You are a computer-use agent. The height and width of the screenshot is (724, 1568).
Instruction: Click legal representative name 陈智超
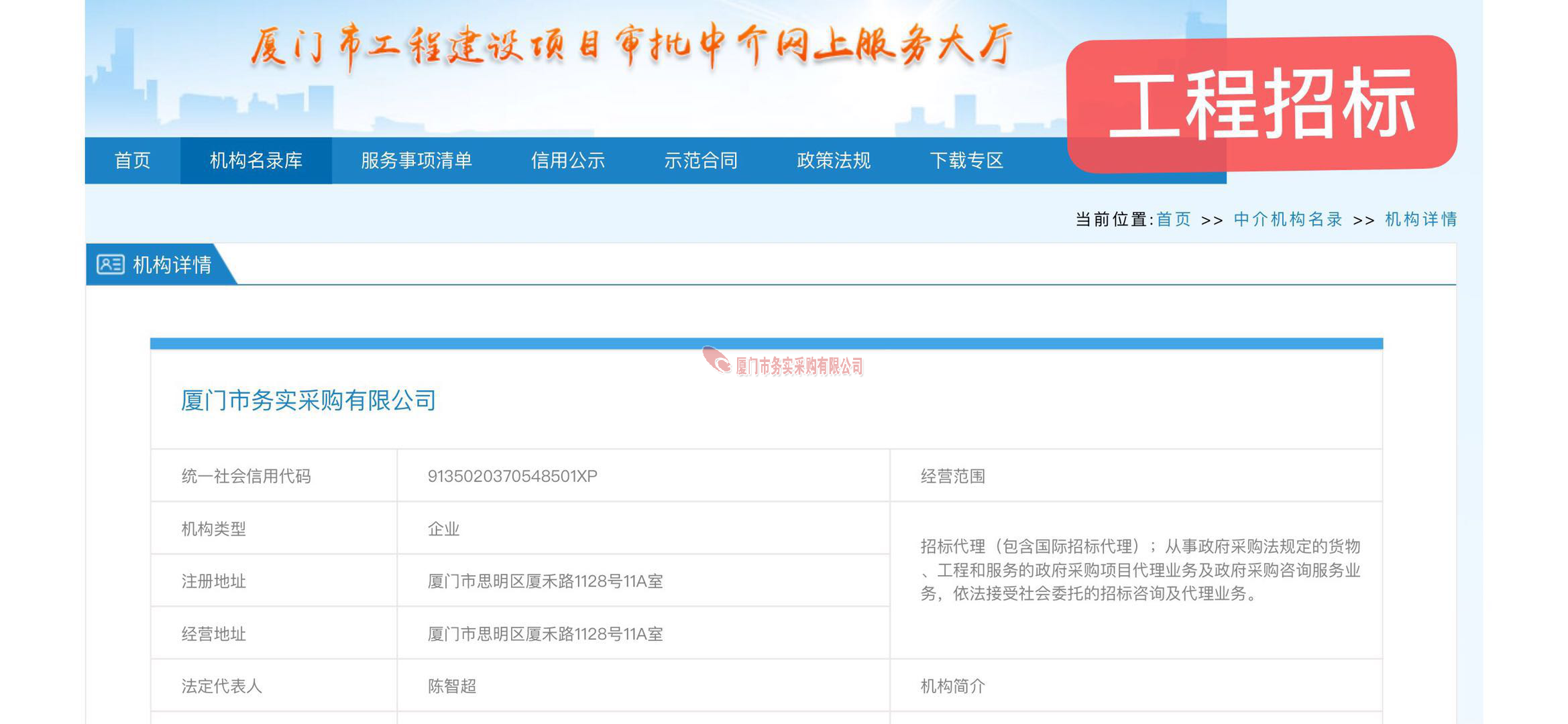452,686
